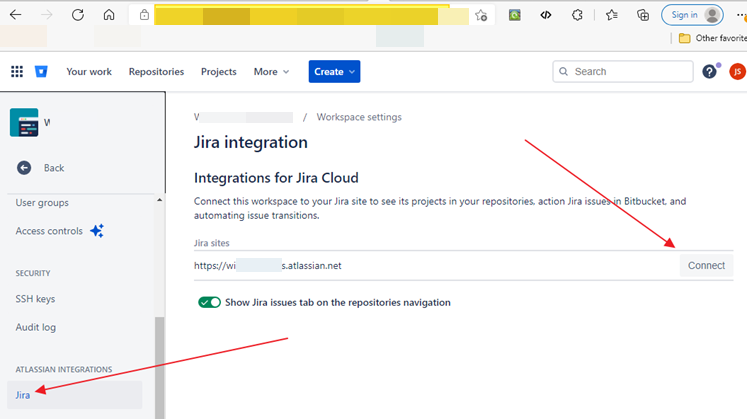Click the Back arrow icon in sidebar
747x419 pixels.
pyautogui.click(x=24, y=168)
